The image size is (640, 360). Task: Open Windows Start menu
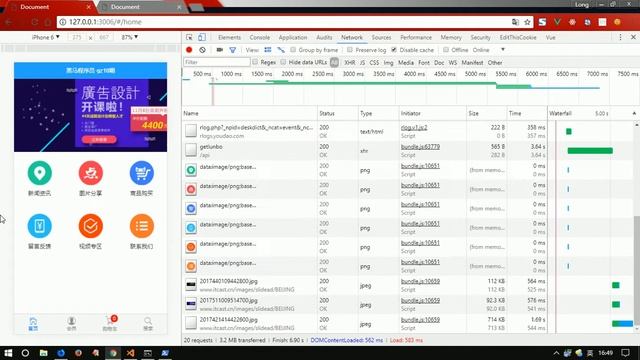[x=8, y=353]
